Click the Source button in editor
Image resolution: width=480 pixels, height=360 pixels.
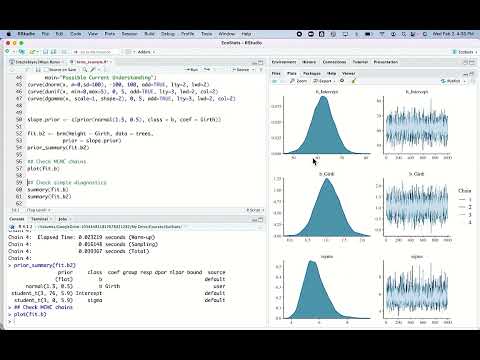click(241, 70)
